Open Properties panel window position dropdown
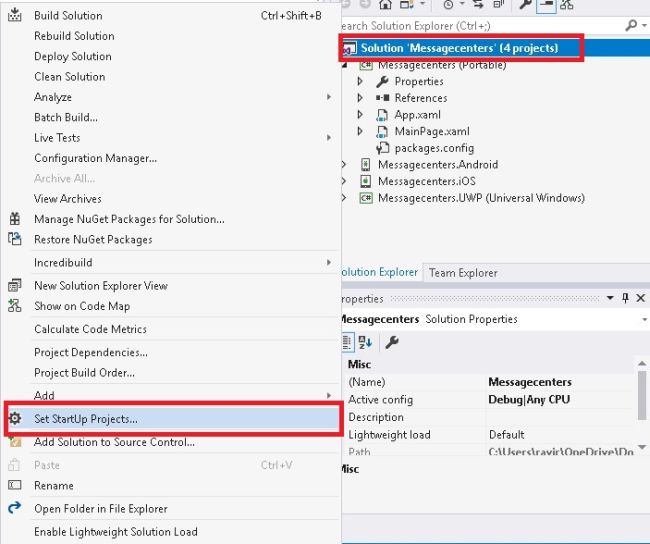The width and height of the screenshot is (650, 544). tap(610, 298)
